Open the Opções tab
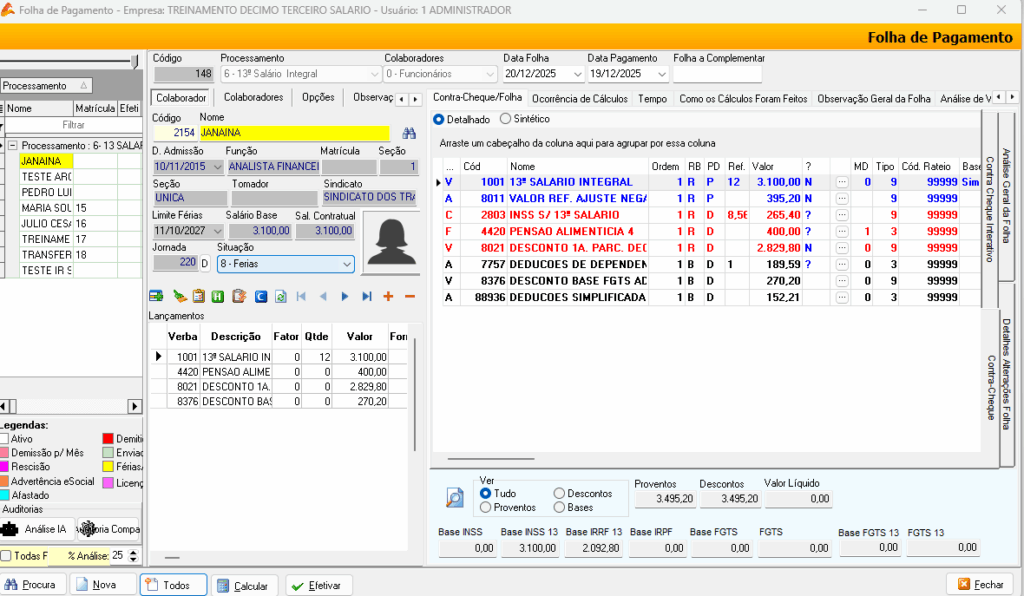 coord(318,98)
